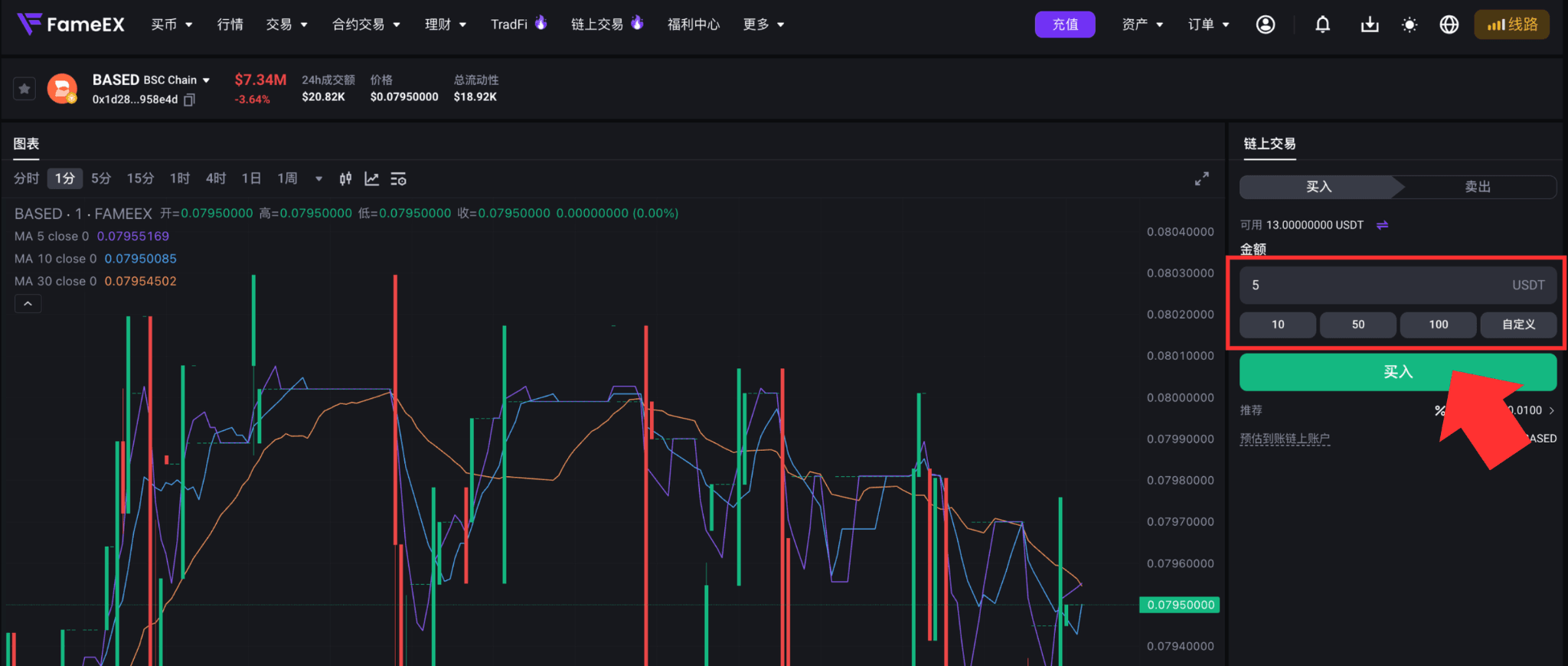
Task: Open the candlestick chart type icon
Action: click(x=346, y=178)
